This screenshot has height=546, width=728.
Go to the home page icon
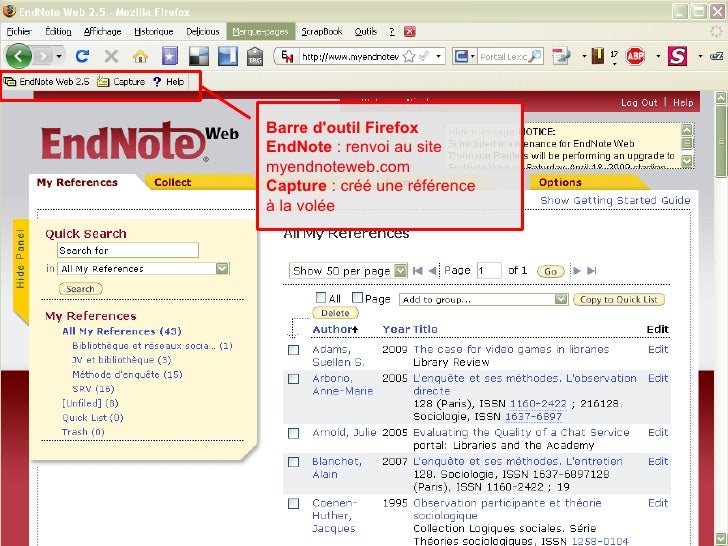[x=140, y=57]
